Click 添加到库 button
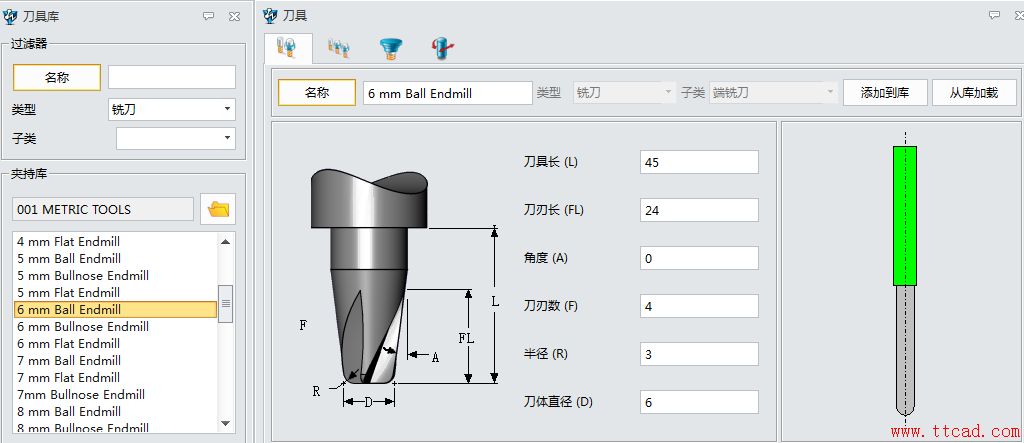Viewport: 1024px width, 443px height. pos(885,93)
